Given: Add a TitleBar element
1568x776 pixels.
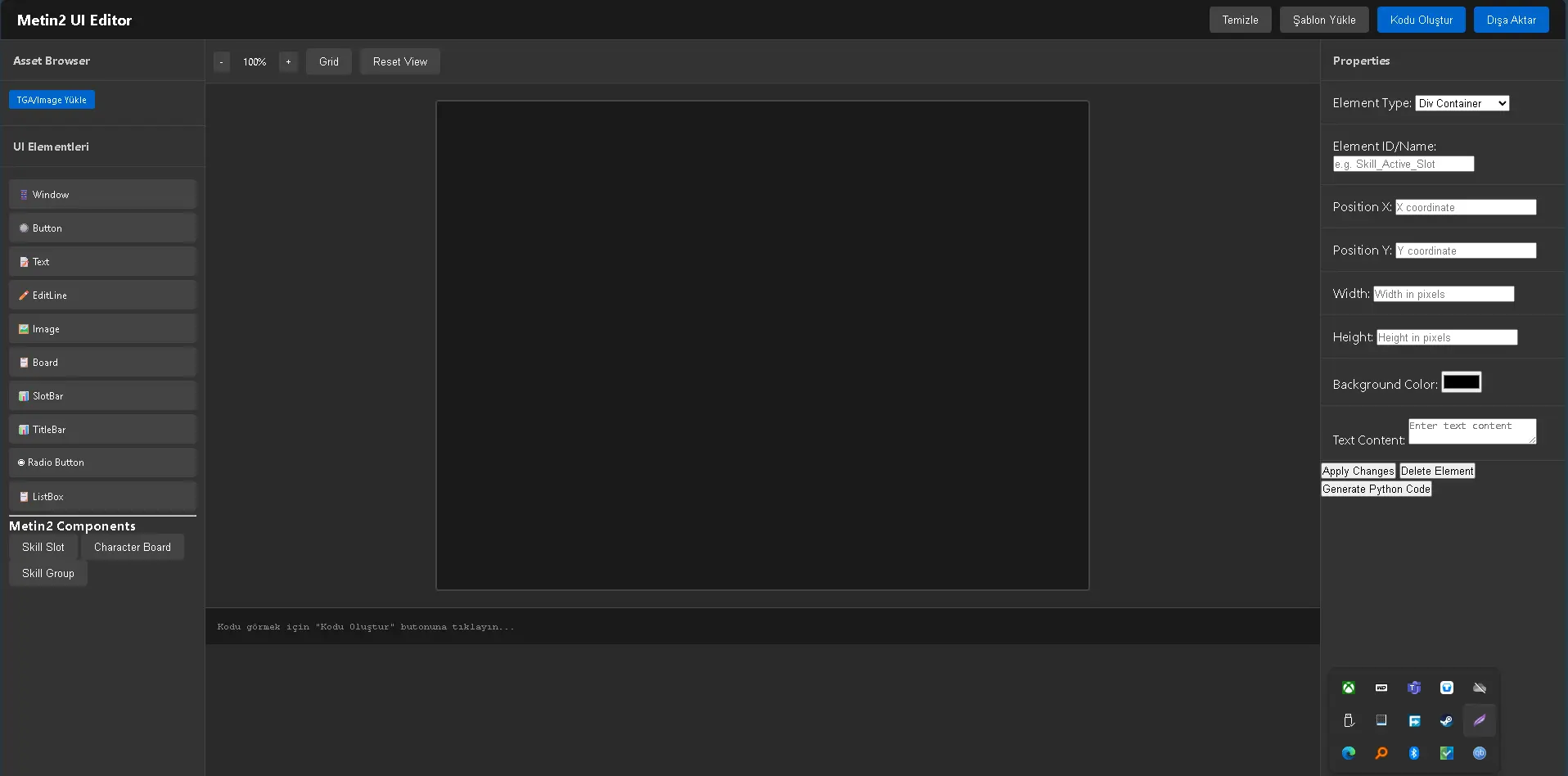Looking at the screenshot, I should click(x=102, y=430).
